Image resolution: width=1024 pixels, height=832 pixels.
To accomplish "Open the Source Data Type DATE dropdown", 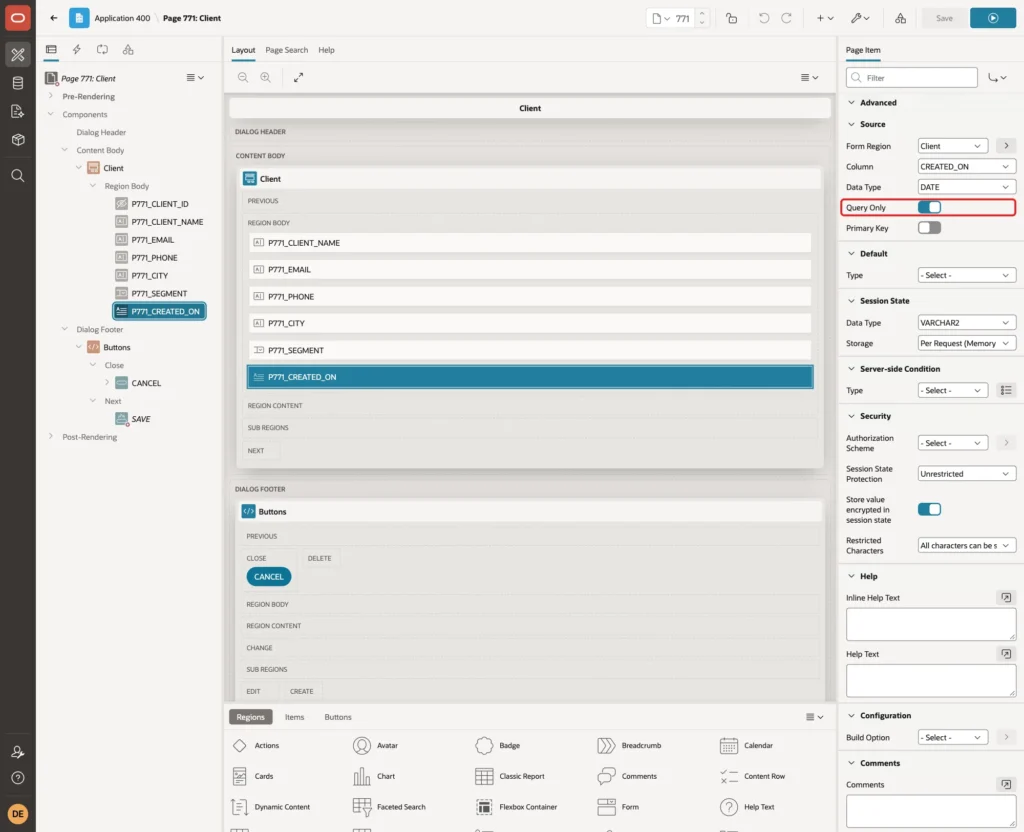I will 967,187.
